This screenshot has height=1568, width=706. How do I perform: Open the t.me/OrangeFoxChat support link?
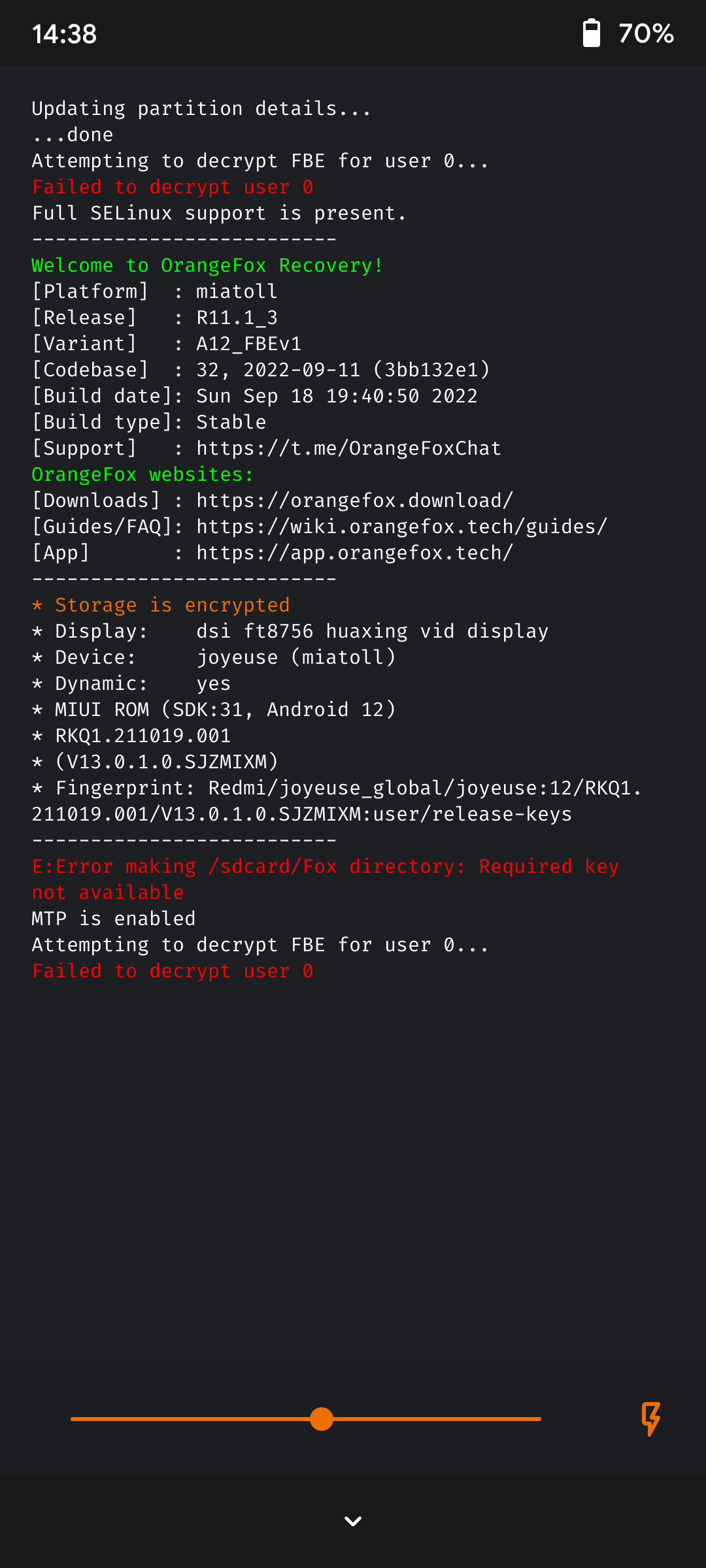click(x=348, y=448)
